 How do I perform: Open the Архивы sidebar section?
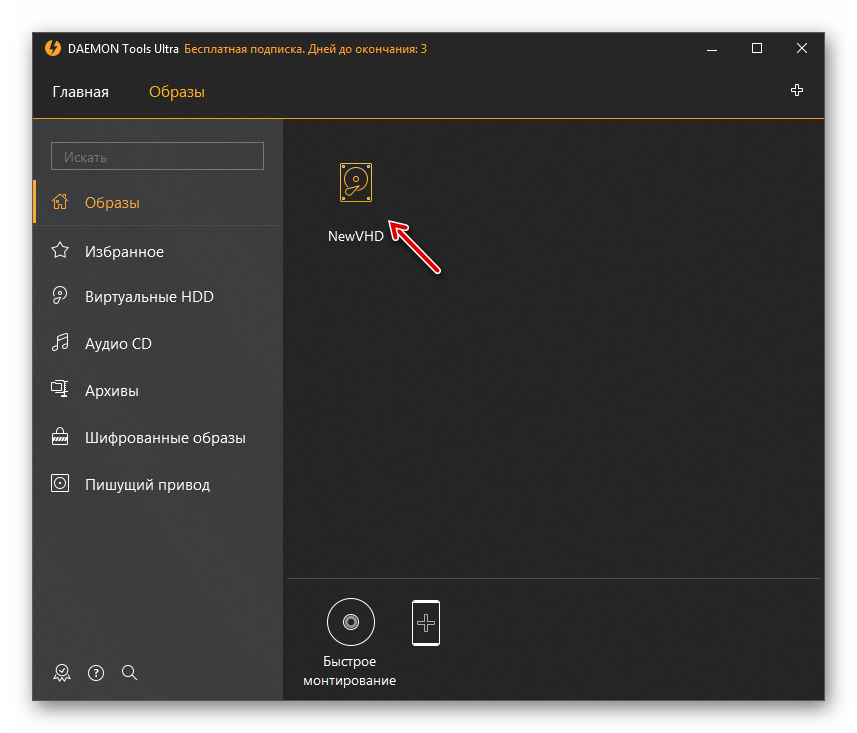click(111, 390)
